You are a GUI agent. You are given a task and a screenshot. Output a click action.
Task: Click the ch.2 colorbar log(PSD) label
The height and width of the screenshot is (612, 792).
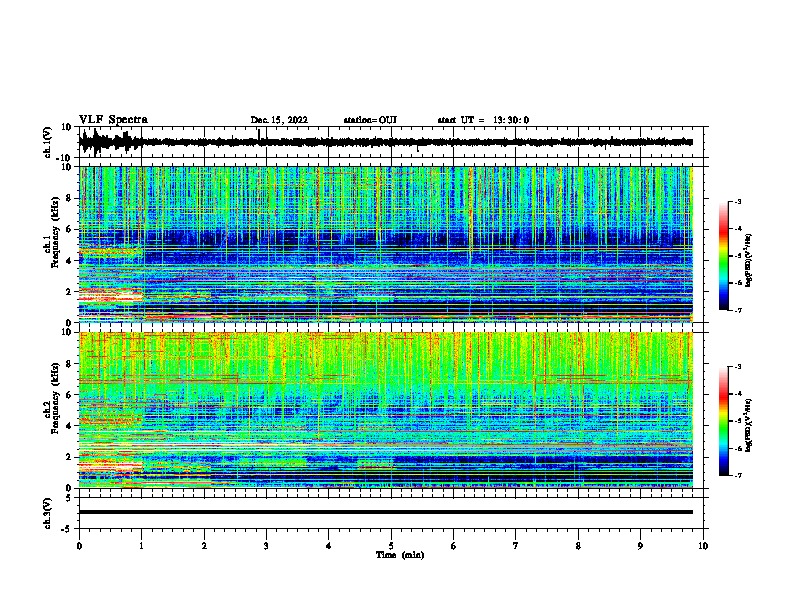pyautogui.click(x=749, y=426)
